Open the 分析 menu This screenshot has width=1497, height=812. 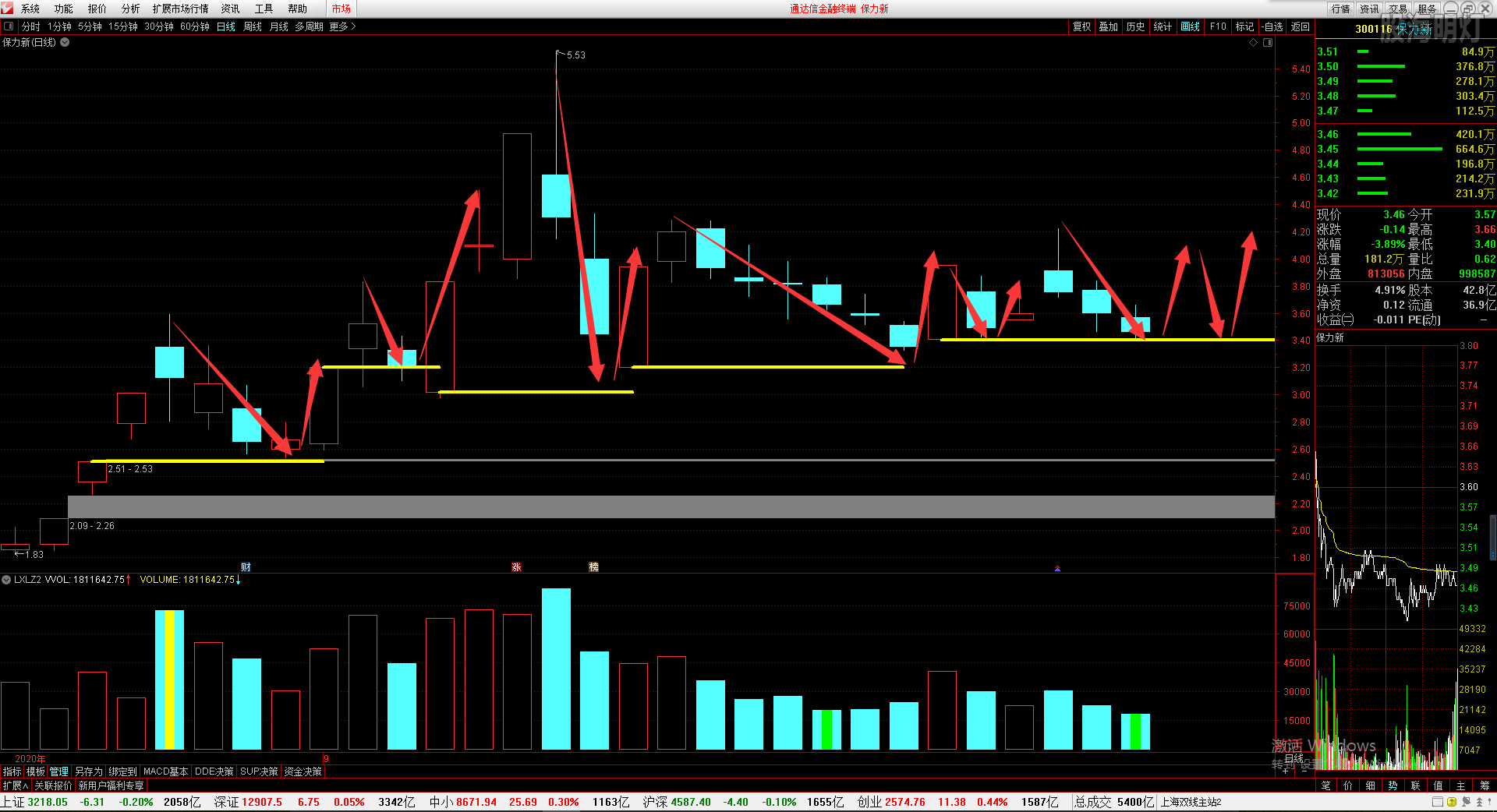point(131,9)
